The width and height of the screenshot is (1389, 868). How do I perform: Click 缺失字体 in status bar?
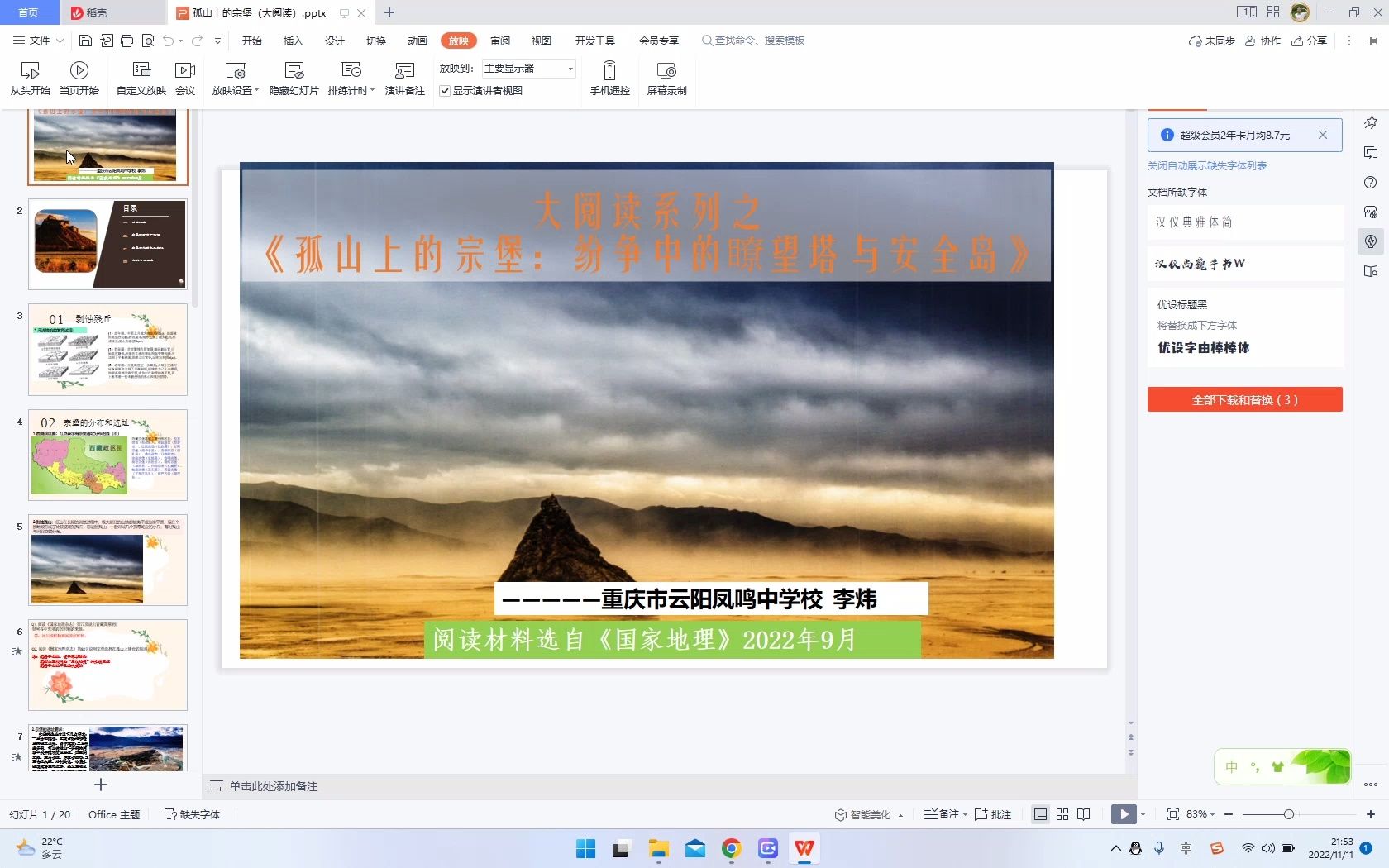pyautogui.click(x=193, y=814)
